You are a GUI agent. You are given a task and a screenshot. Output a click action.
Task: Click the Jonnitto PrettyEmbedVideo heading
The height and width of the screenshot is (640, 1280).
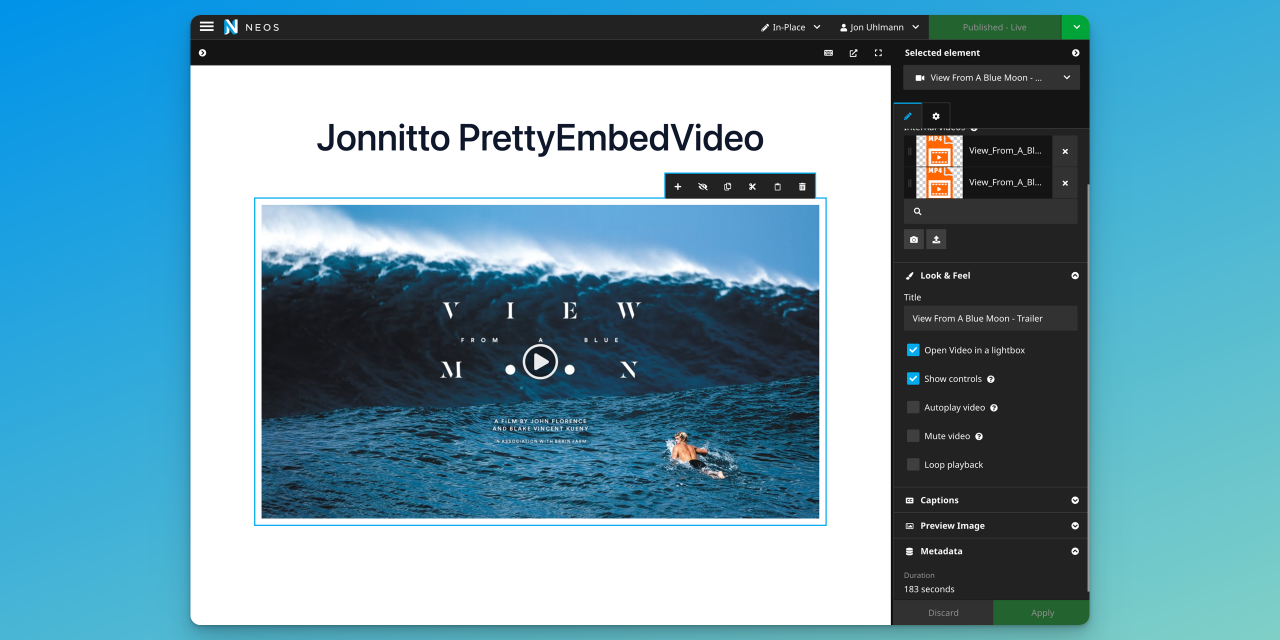[x=540, y=138]
